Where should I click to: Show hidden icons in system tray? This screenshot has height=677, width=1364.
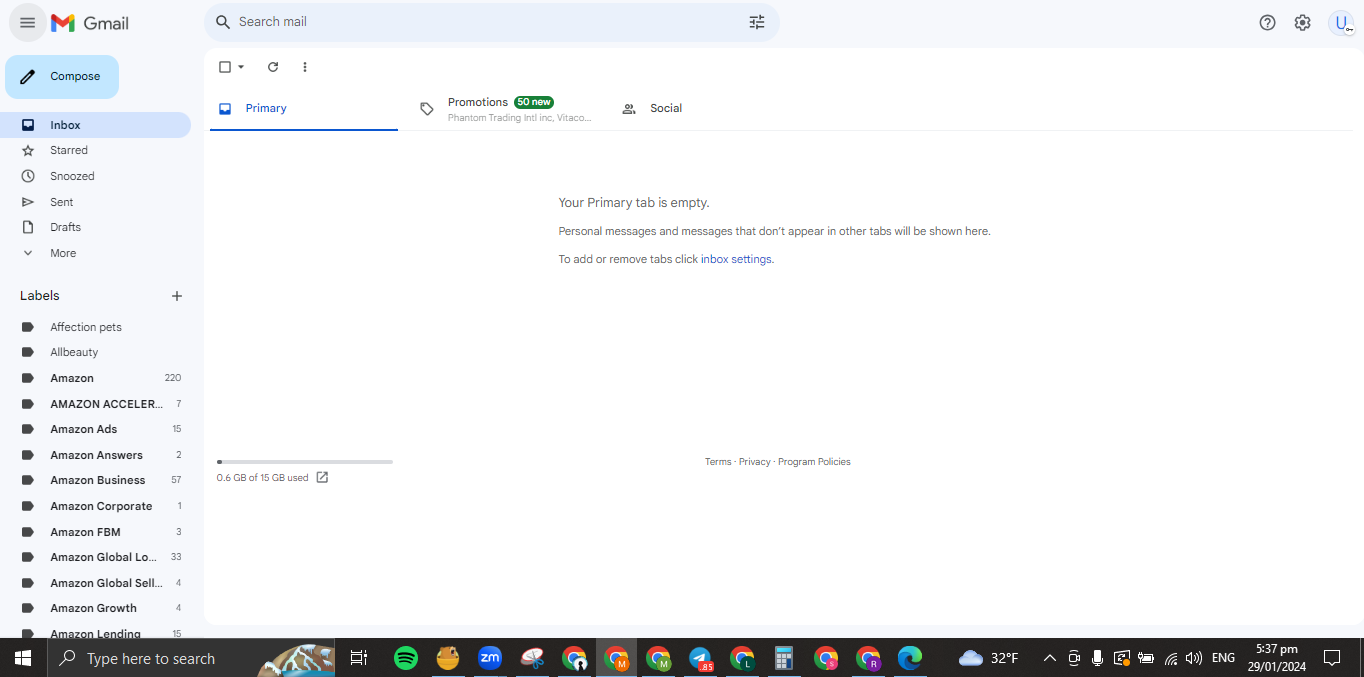pos(1049,658)
